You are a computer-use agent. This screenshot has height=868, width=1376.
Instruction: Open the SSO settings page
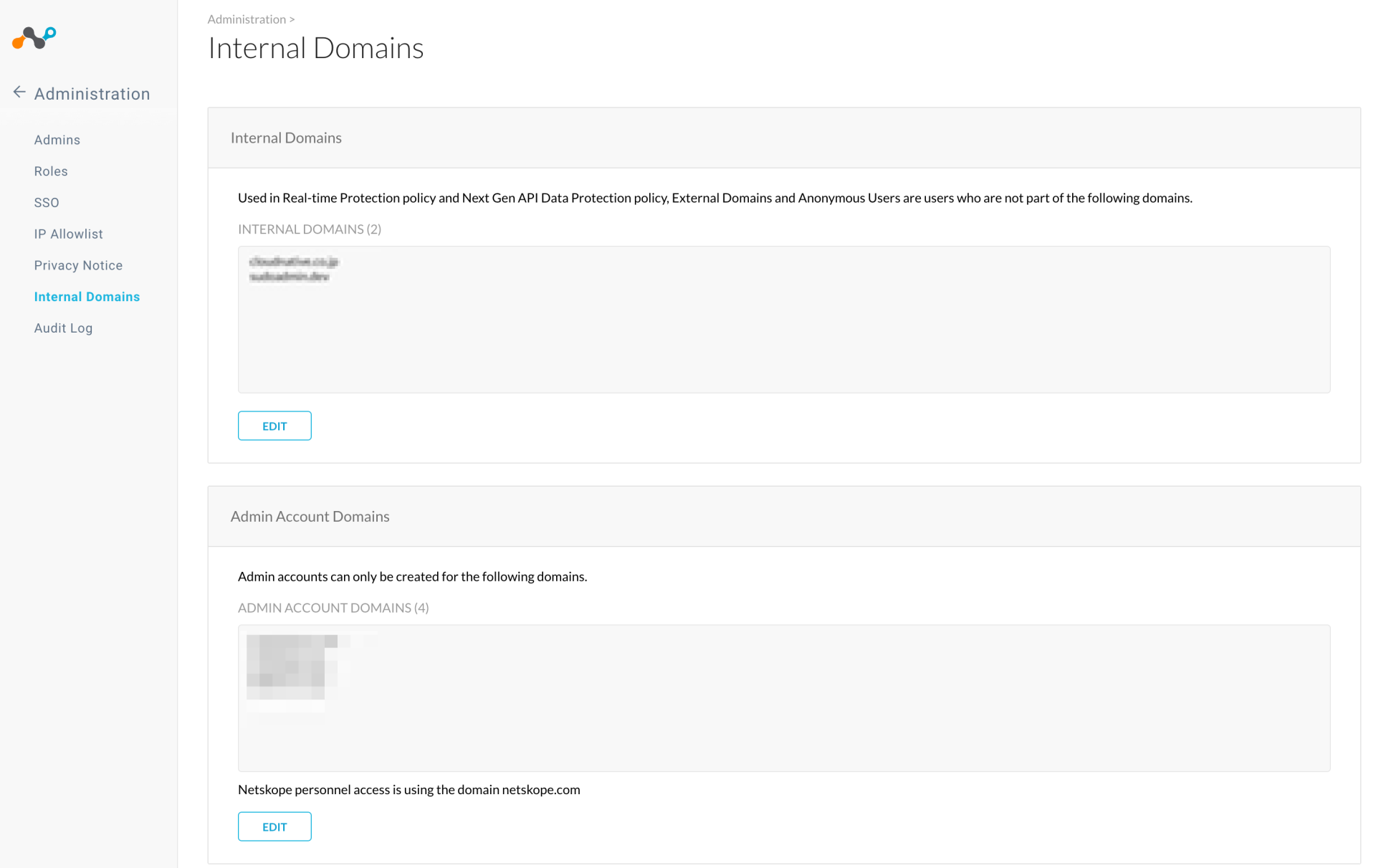[46, 203]
